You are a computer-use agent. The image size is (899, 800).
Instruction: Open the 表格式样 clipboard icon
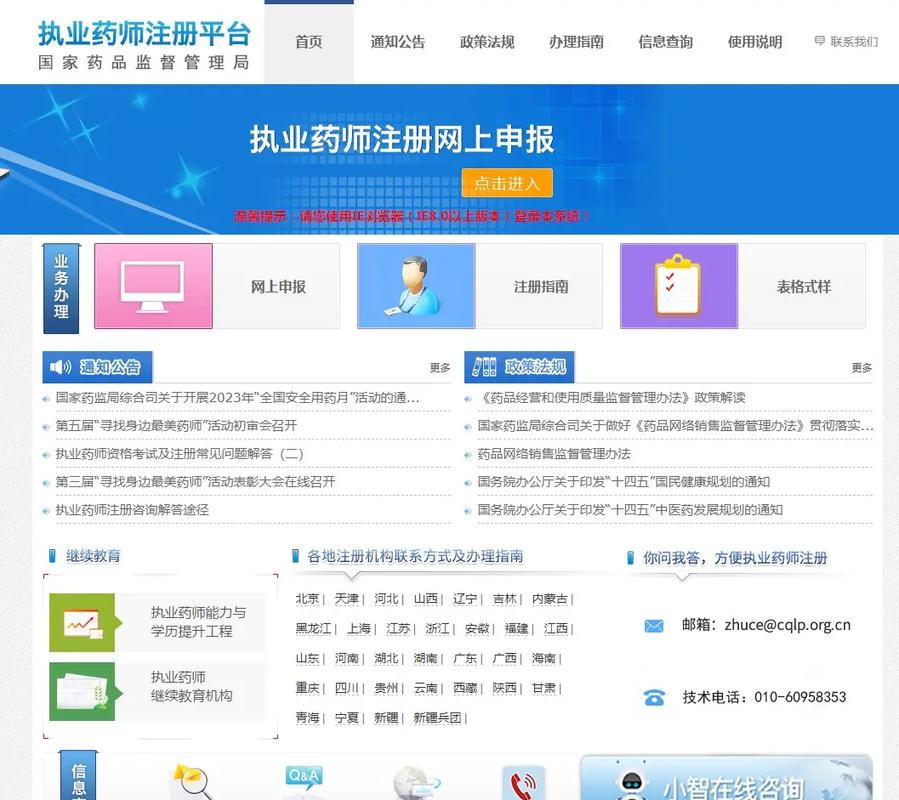[679, 287]
